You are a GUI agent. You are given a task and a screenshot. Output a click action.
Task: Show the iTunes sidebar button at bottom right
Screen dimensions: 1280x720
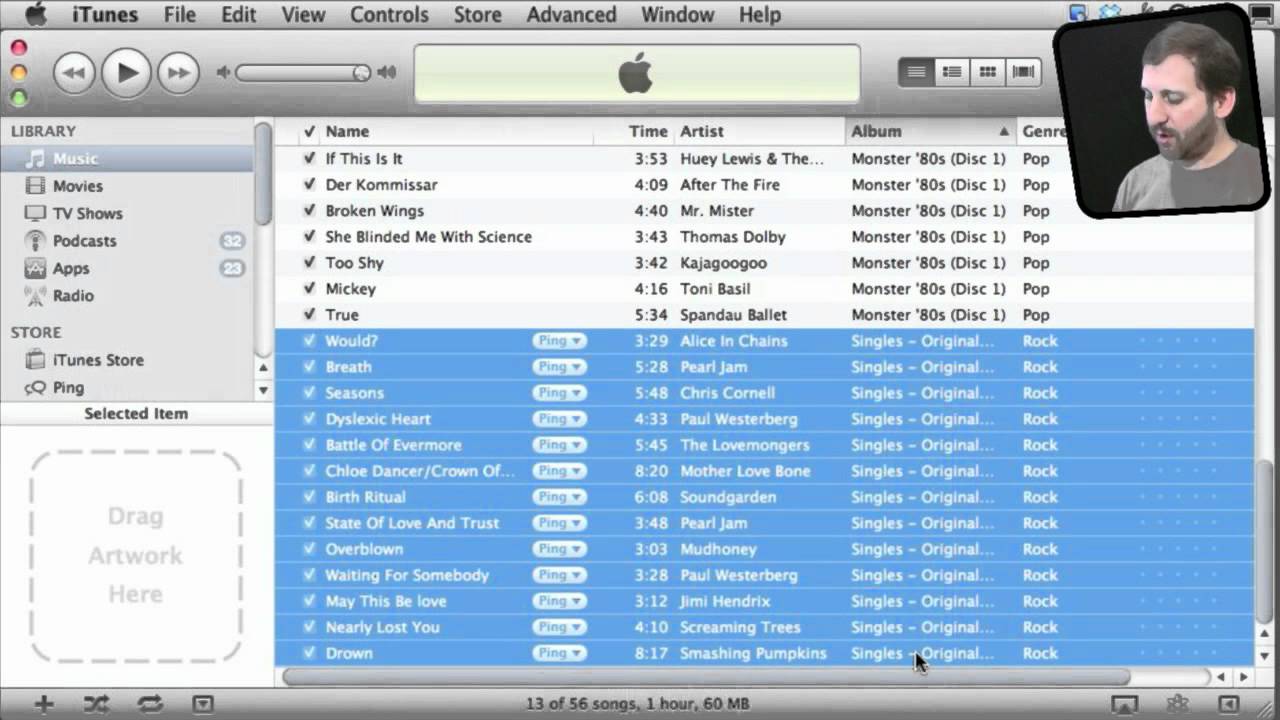tap(1229, 704)
